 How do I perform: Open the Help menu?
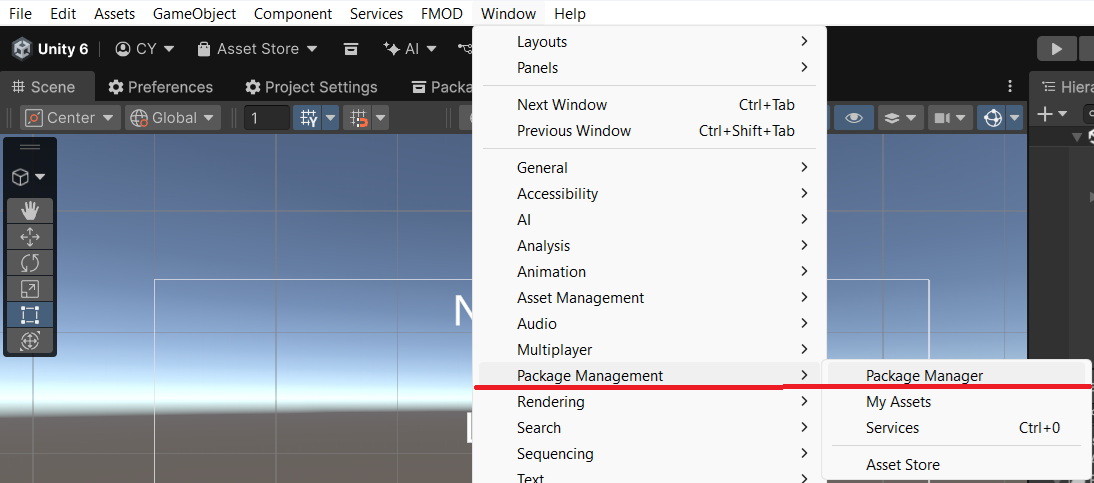click(570, 13)
